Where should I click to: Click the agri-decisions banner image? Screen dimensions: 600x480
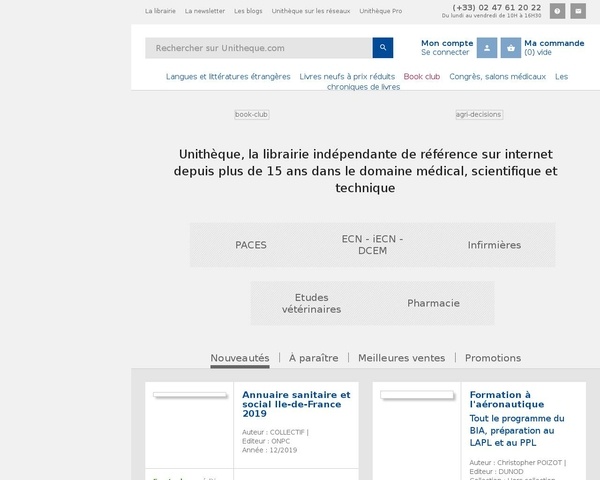[479, 114]
